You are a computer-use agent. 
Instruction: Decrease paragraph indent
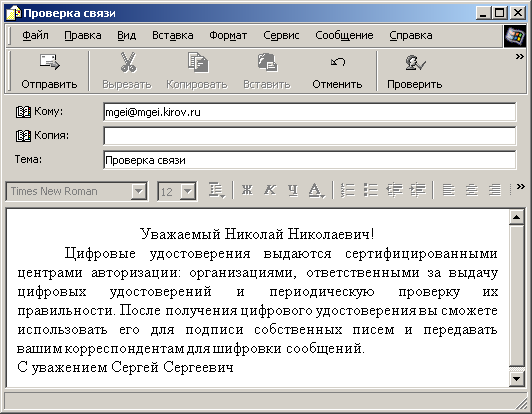[x=394, y=190]
